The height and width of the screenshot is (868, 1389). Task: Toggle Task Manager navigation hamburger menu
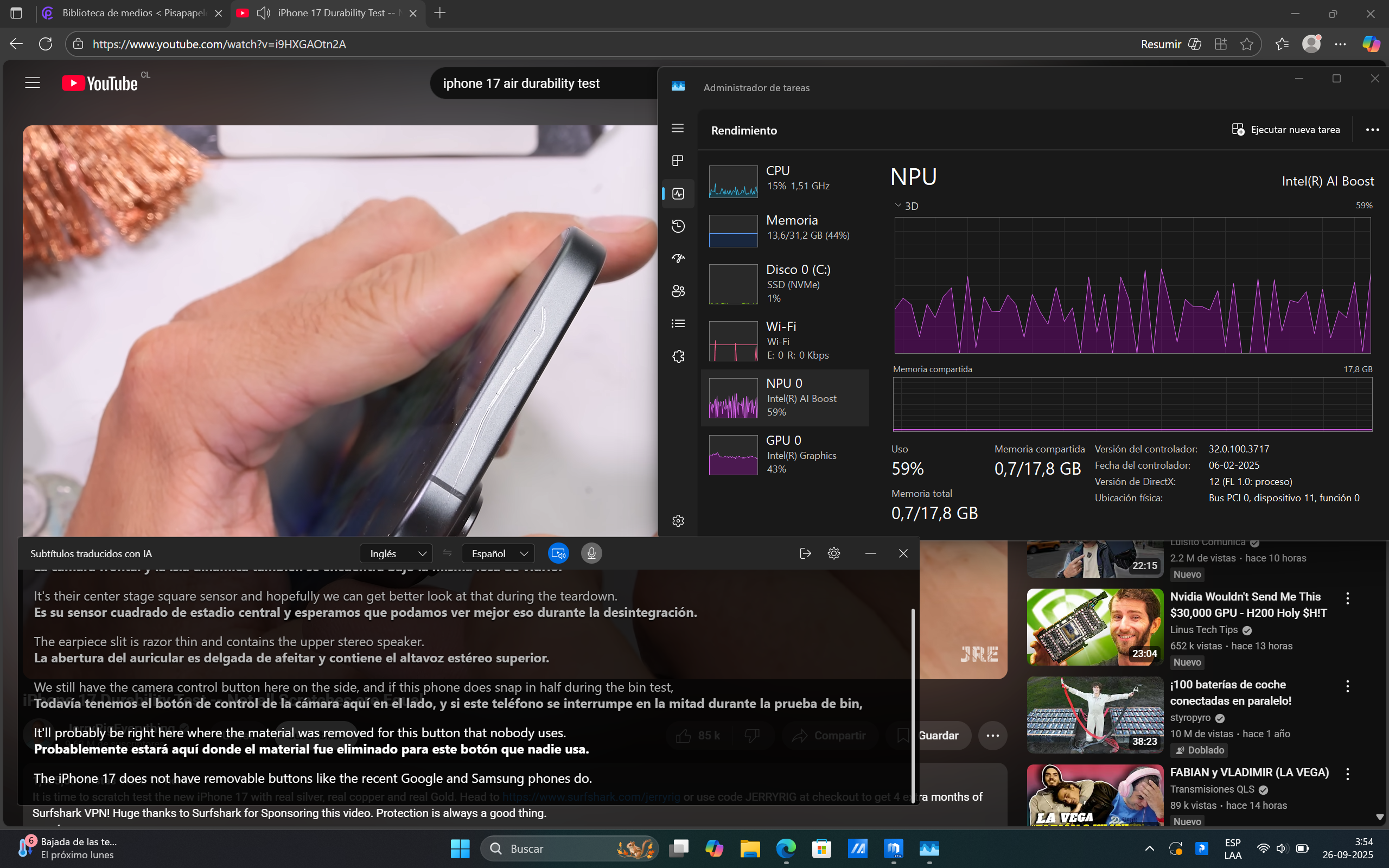678,128
